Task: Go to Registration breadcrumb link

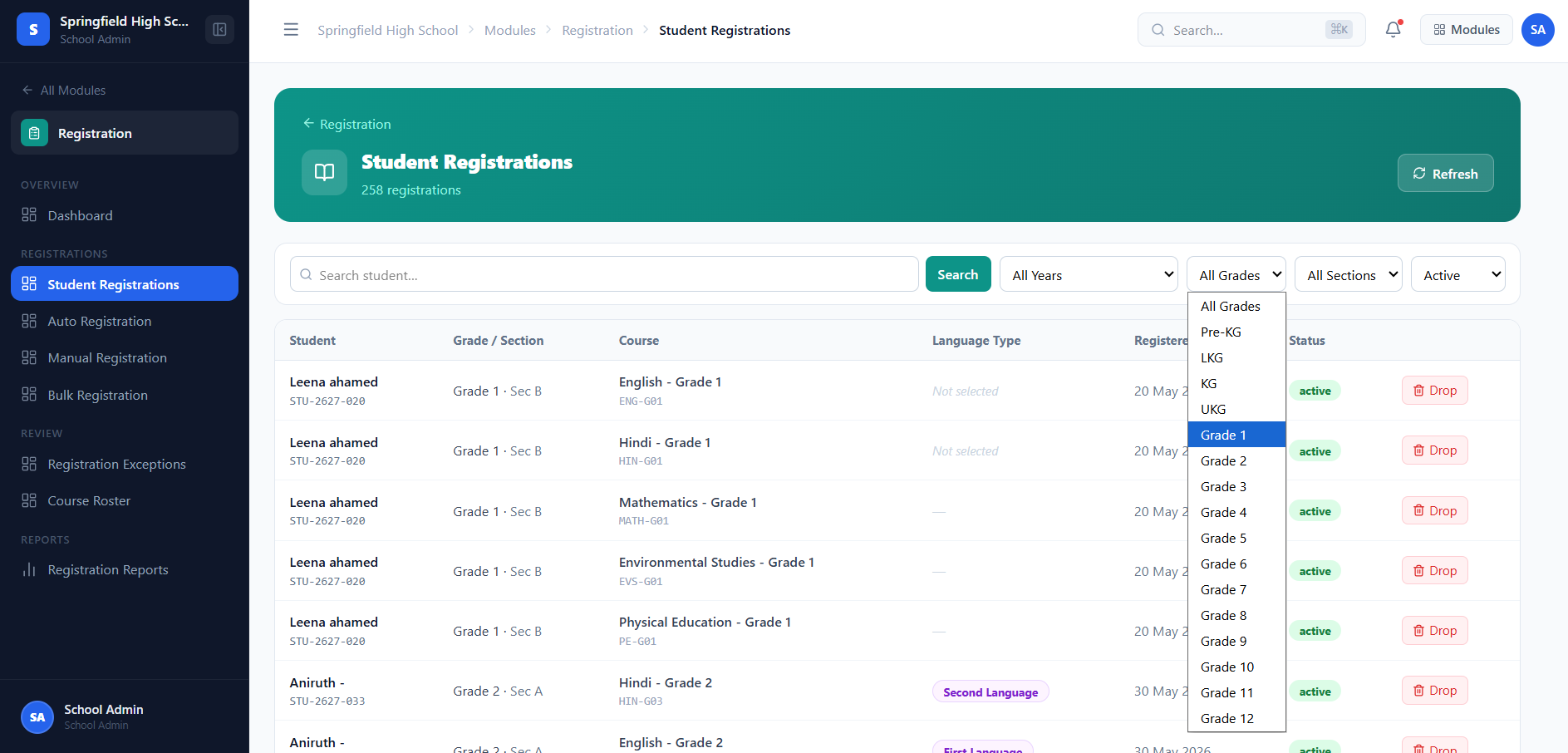Action: tap(597, 30)
